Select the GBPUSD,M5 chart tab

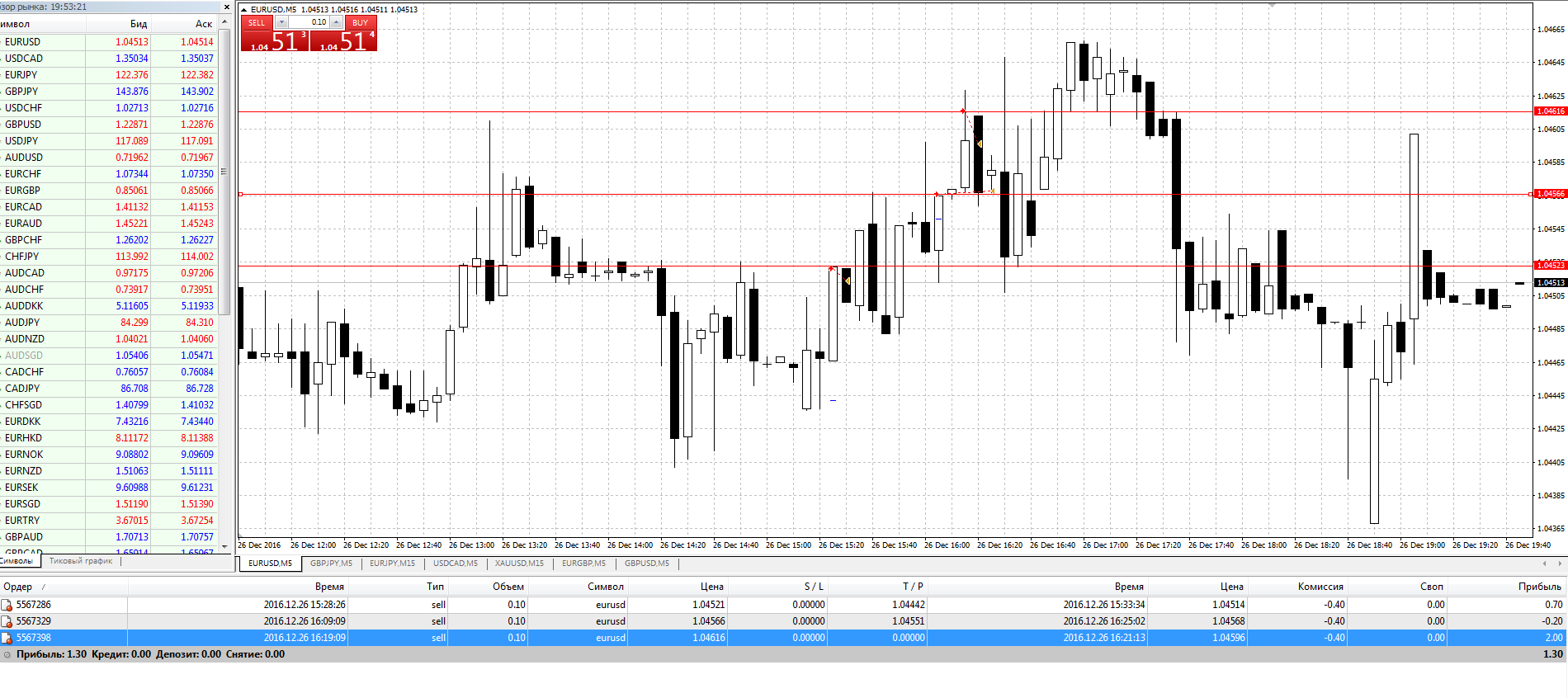coord(647,564)
